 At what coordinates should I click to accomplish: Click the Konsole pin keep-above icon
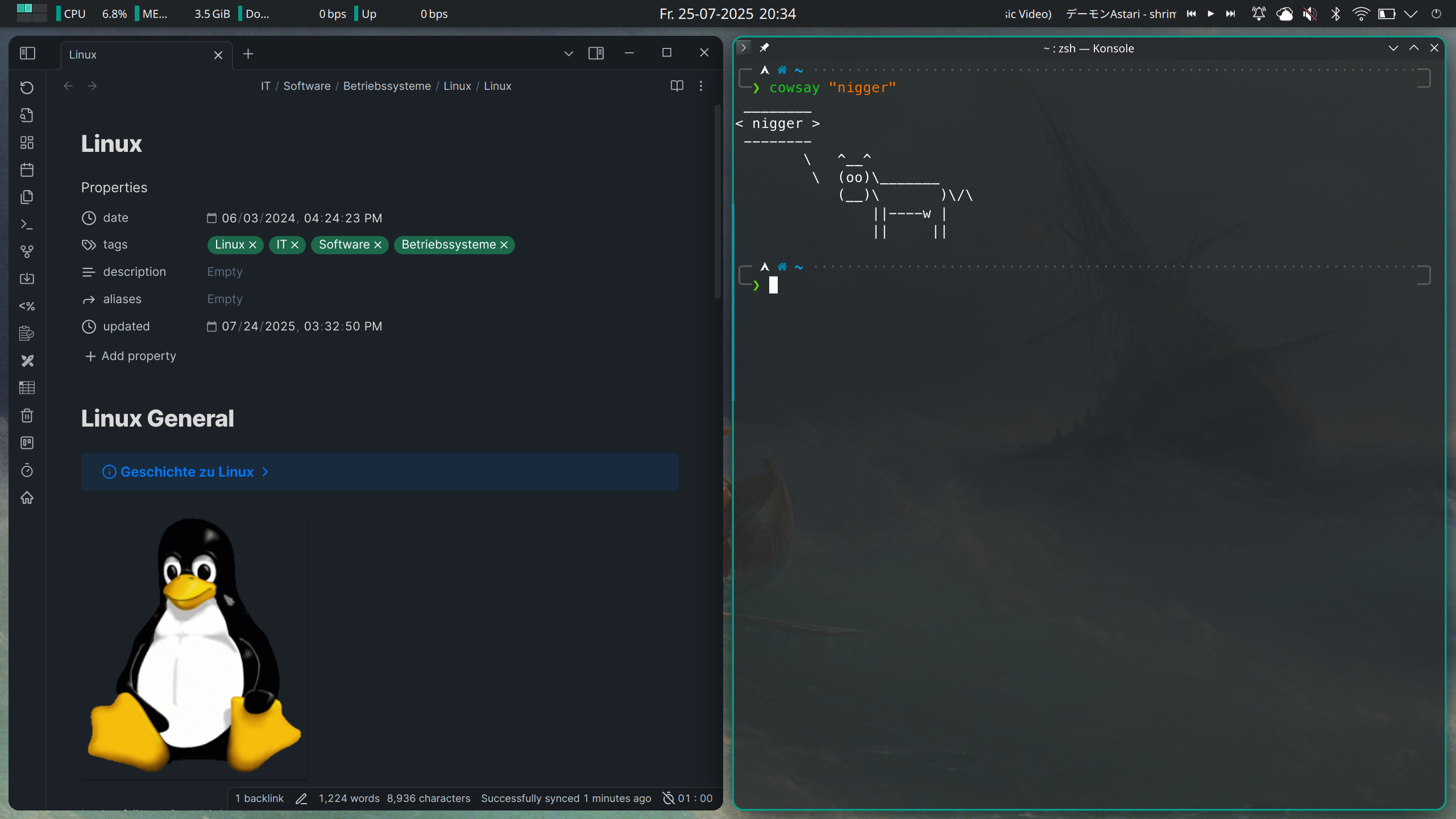tap(764, 48)
